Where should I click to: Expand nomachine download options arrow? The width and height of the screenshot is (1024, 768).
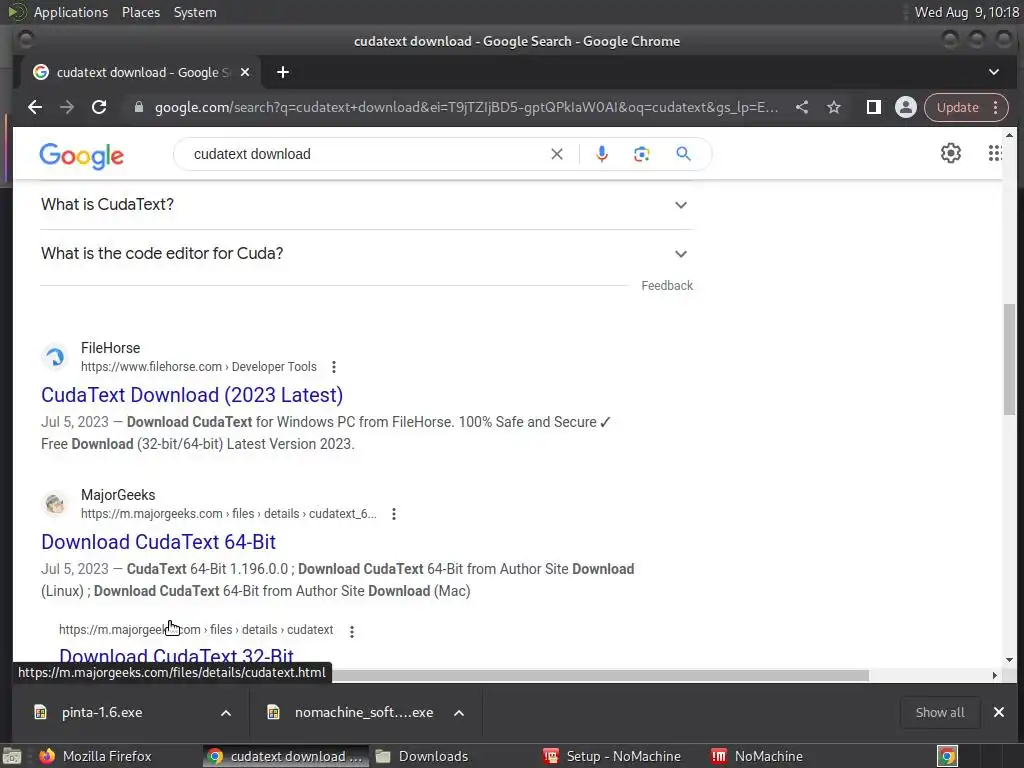(459, 712)
